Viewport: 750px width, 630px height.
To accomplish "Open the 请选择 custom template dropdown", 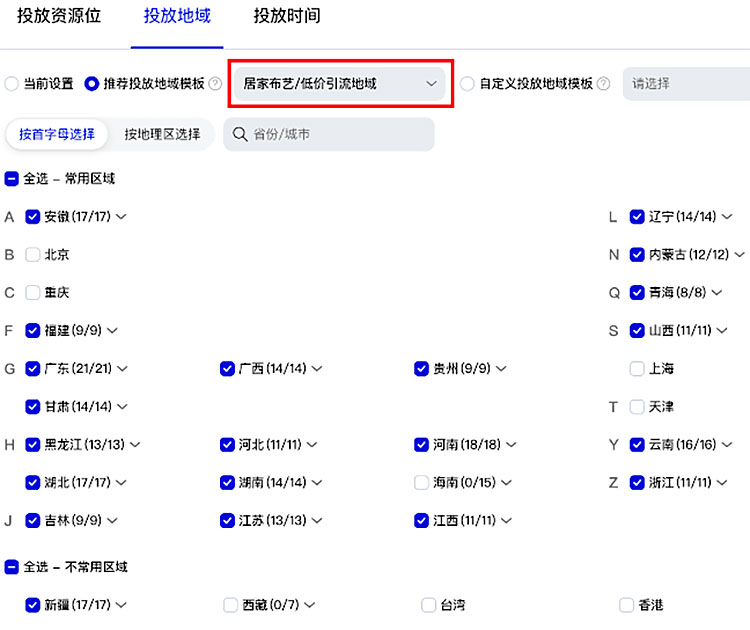I will (x=686, y=84).
